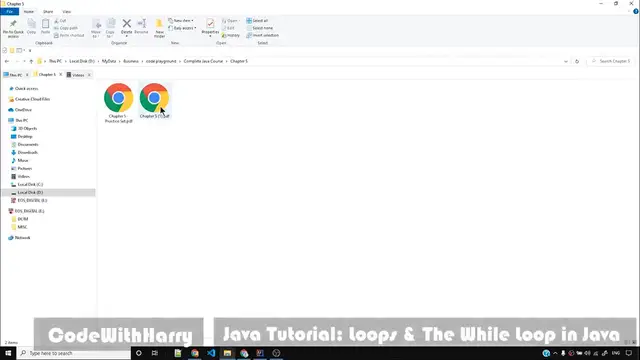The width and height of the screenshot is (640, 360).
Task: Click Select all
Action: (x=257, y=21)
